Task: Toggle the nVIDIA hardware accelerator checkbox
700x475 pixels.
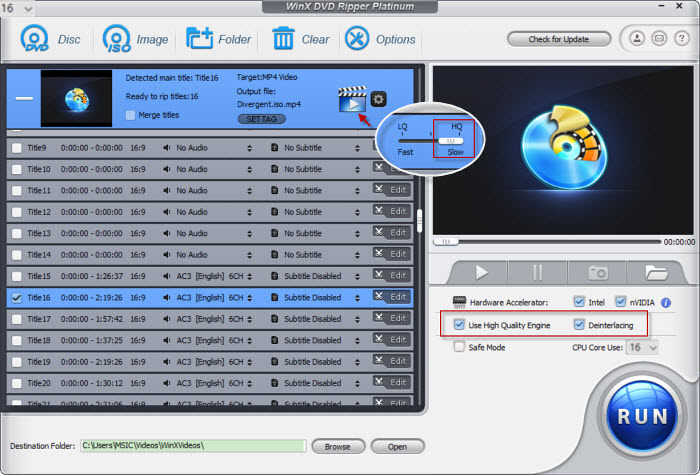Action: 621,302
